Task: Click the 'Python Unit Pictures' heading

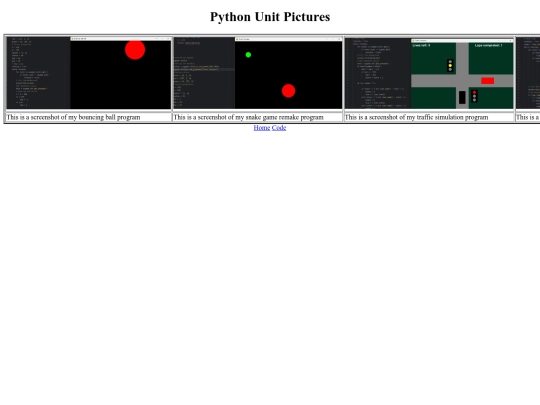Action: [x=270, y=17]
